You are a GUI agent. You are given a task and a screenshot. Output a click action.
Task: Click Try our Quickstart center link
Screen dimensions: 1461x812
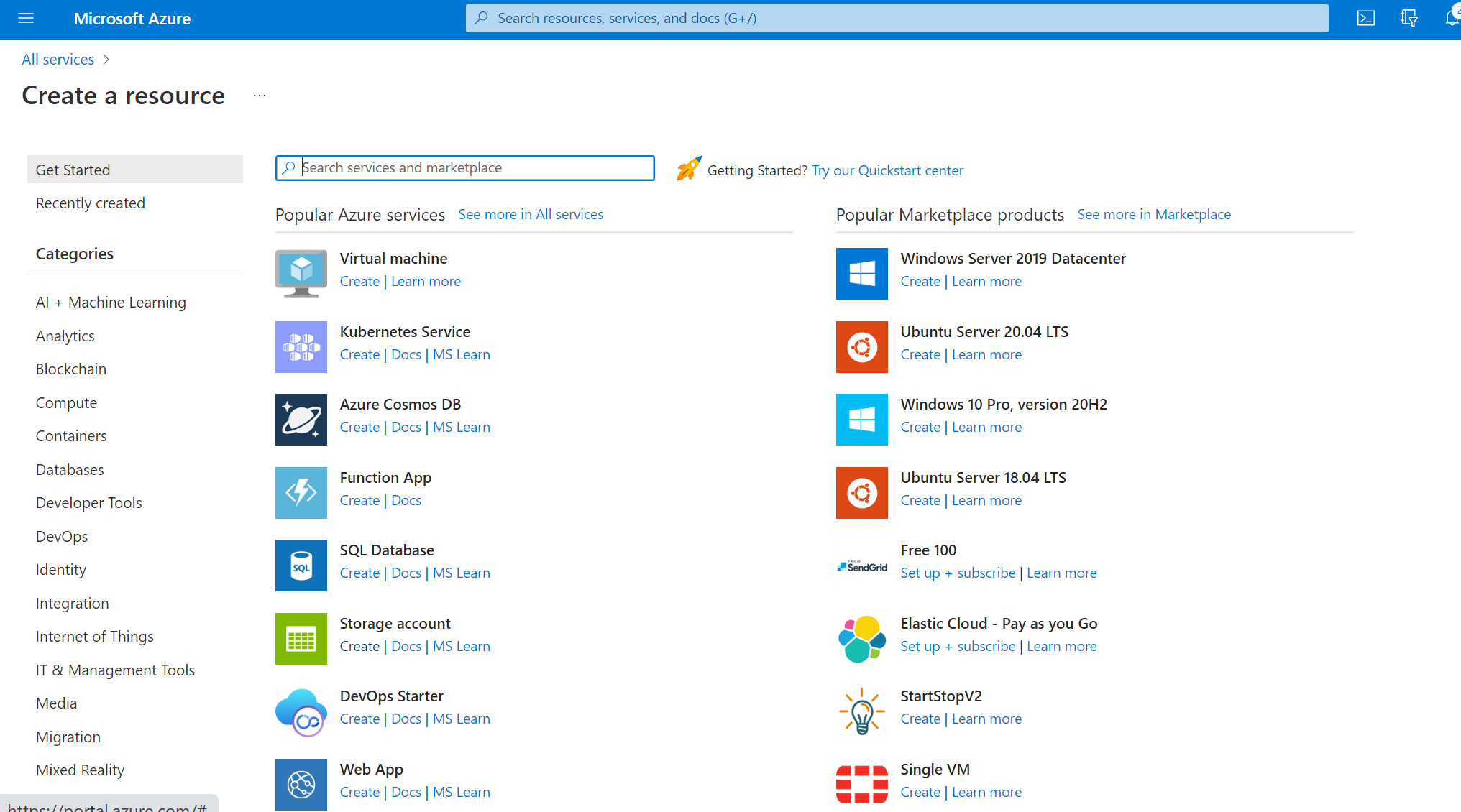pos(887,170)
